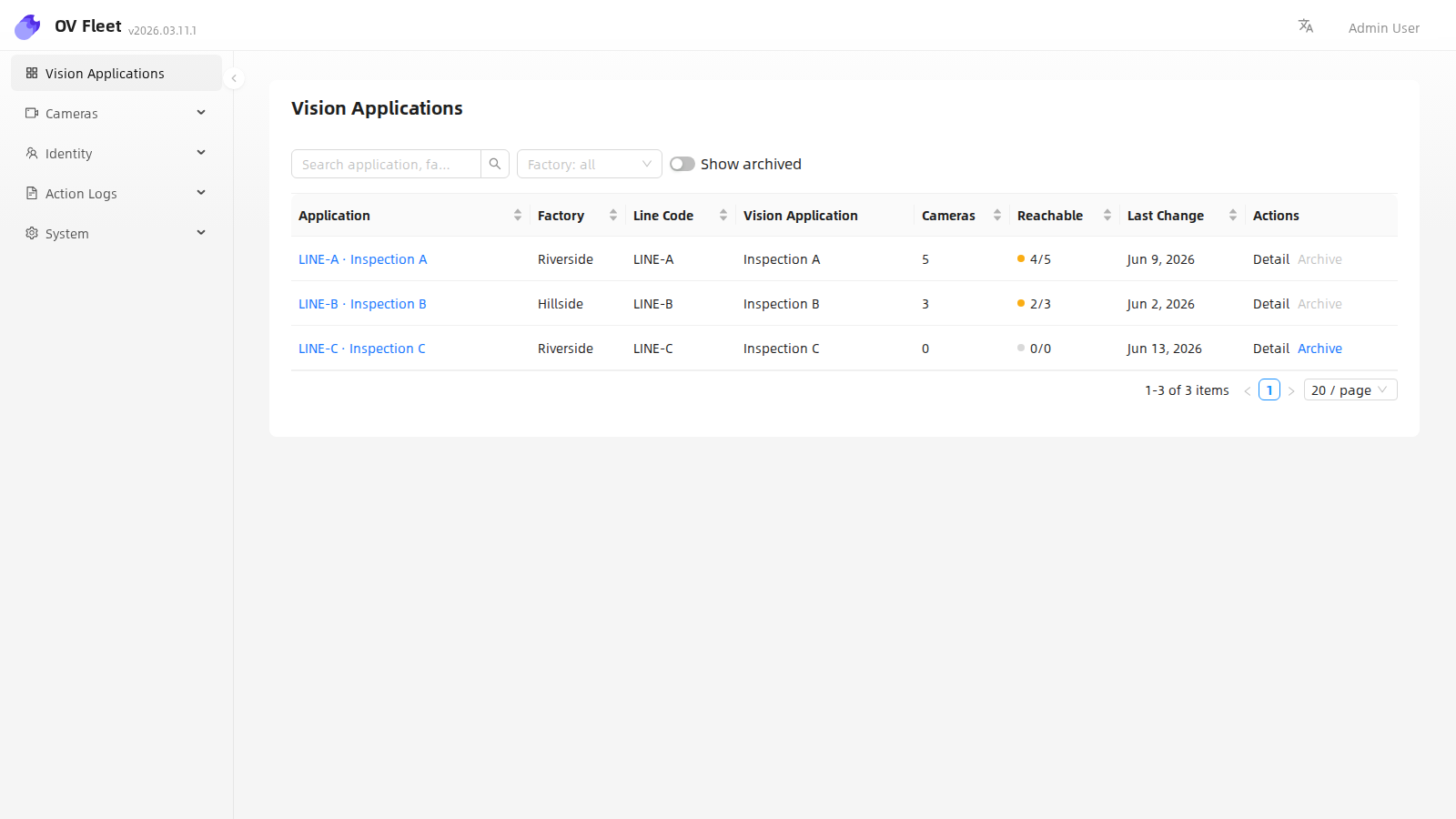Click the Cameras sidebar icon
The height and width of the screenshot is (819, 1456).
[x=32, y=113]
